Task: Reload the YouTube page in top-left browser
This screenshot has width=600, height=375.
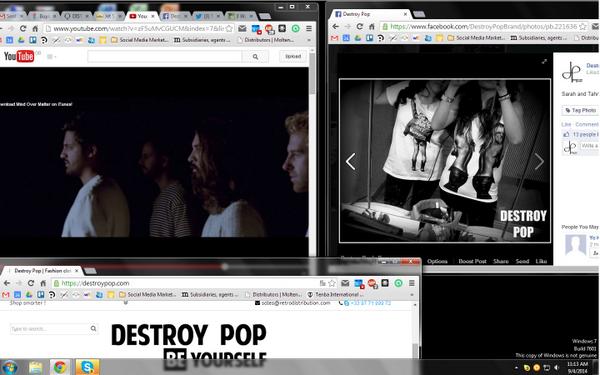Action: point(23,28)
